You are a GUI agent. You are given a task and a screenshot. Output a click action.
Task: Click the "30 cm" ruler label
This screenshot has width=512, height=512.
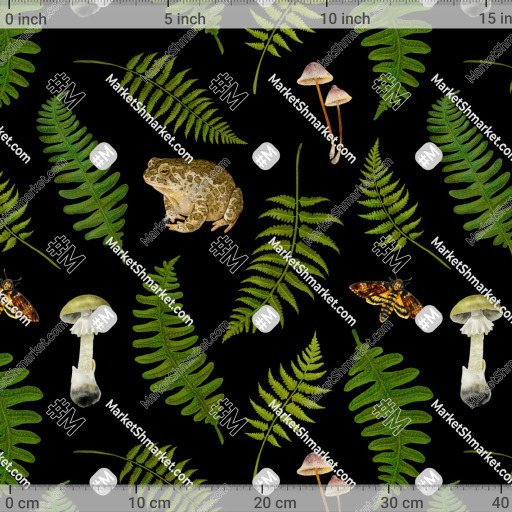coord(402,503)
